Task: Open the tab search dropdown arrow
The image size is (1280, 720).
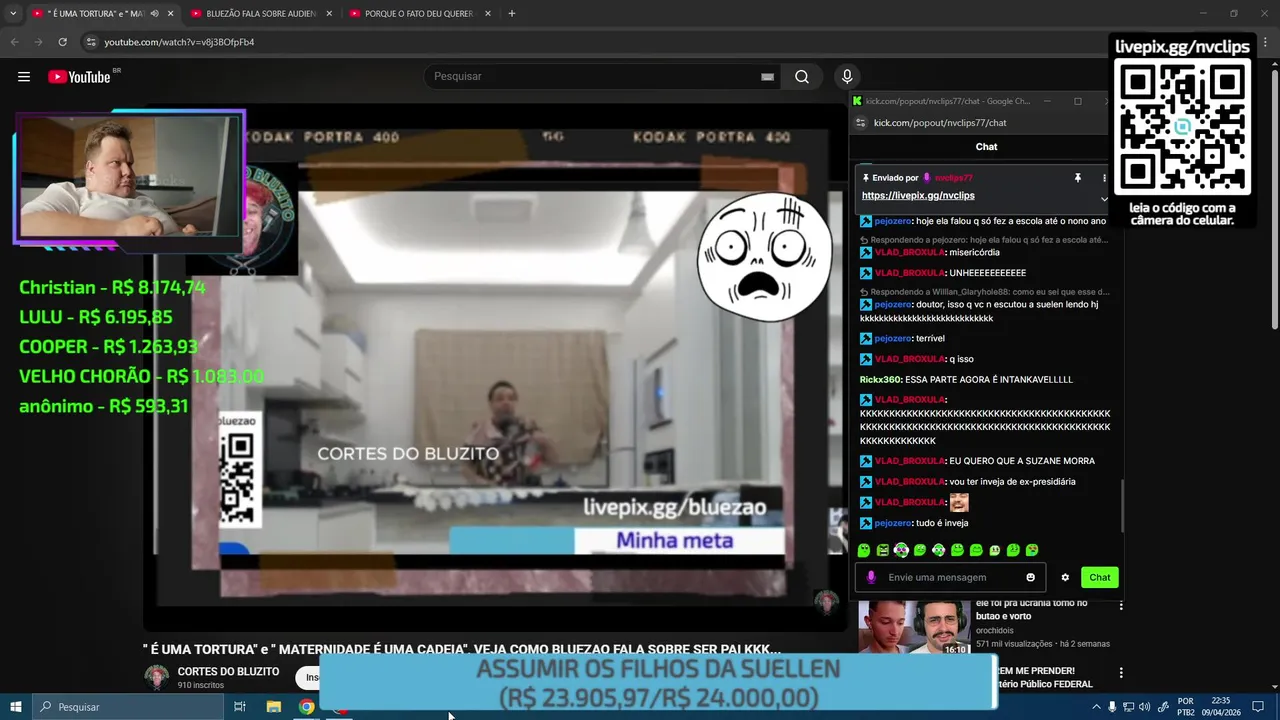Action: coord(13,13)
